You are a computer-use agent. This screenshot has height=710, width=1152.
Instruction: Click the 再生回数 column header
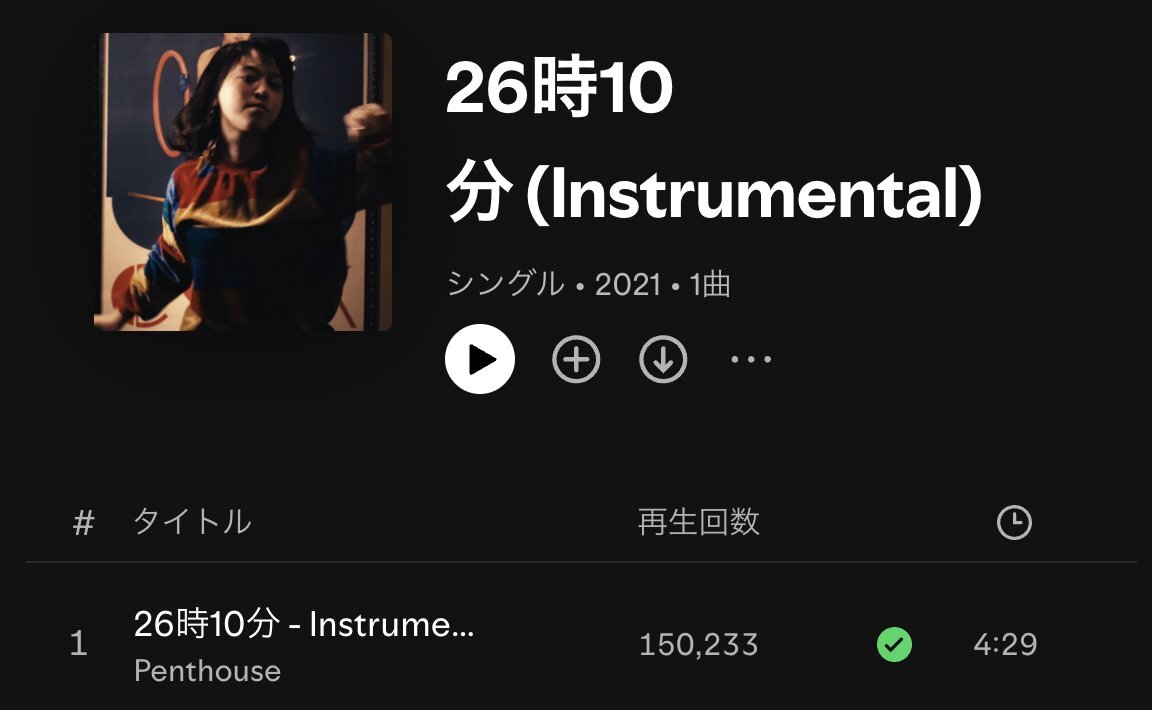coord(699,522)
